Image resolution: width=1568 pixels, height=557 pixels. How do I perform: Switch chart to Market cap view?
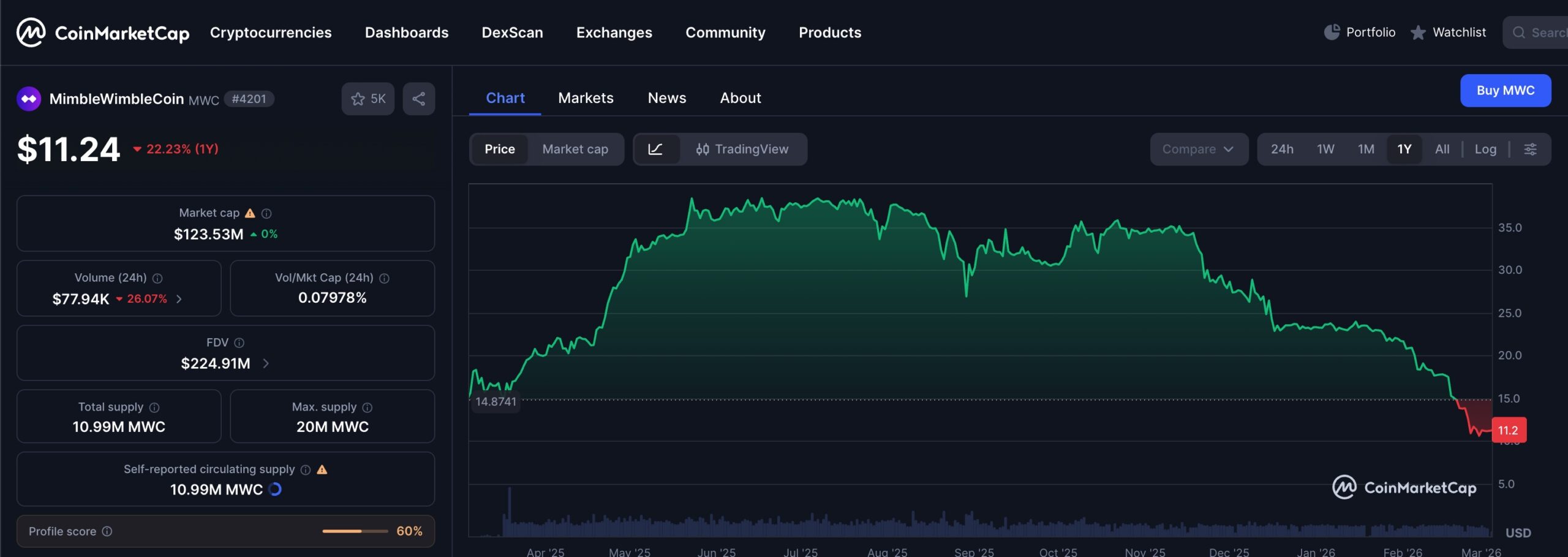[x=575, y=149]
